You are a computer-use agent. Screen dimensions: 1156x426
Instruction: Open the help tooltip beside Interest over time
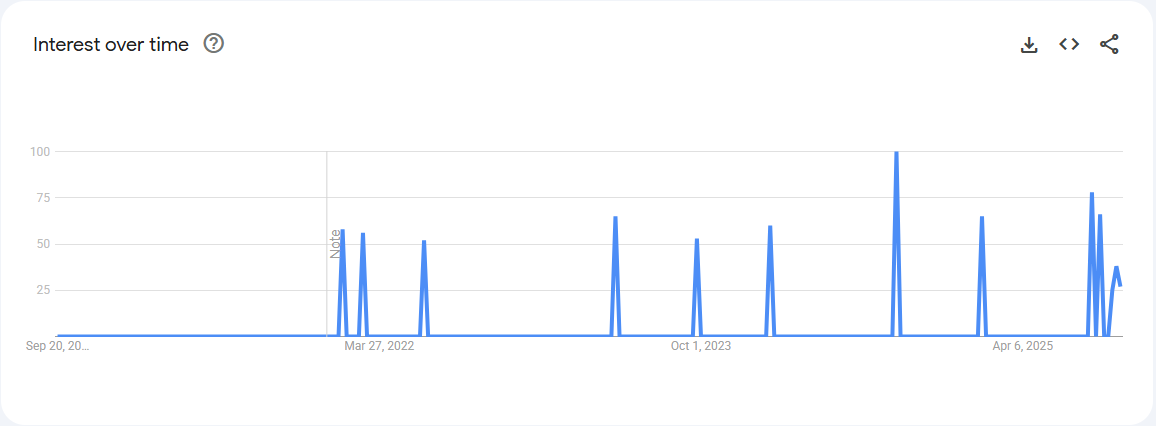click(213, 44)
